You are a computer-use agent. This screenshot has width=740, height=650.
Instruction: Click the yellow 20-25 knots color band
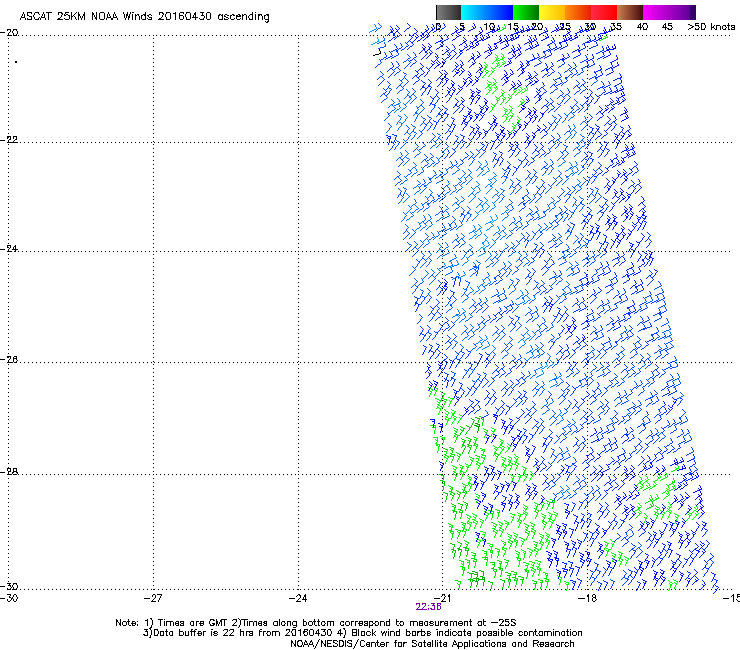tap(552, 12)
